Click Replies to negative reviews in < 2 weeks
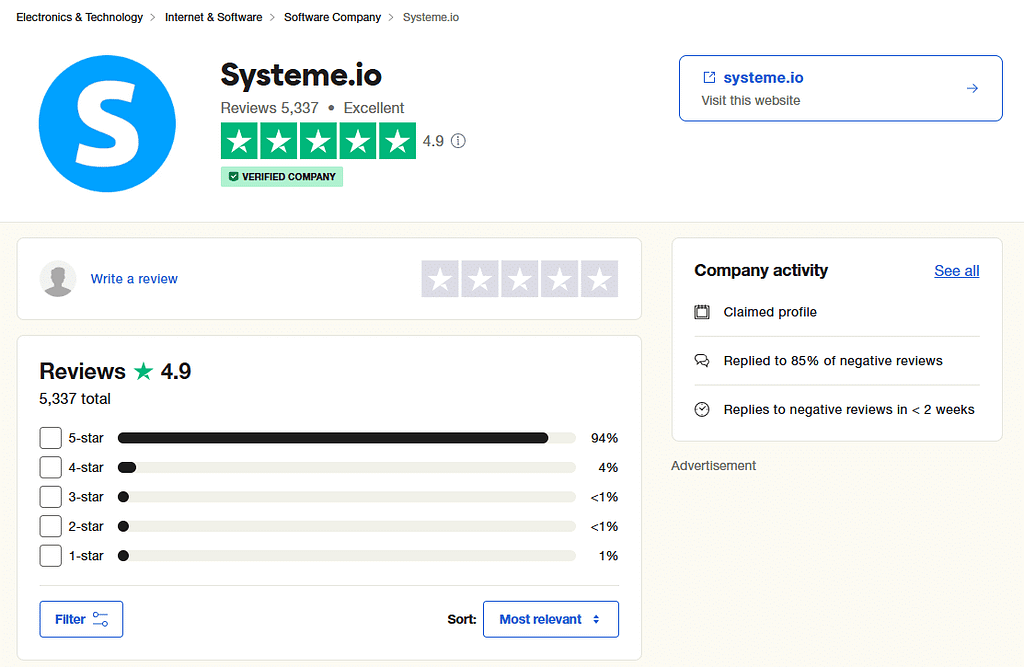The image size is (1024, 667). (849, 410)
